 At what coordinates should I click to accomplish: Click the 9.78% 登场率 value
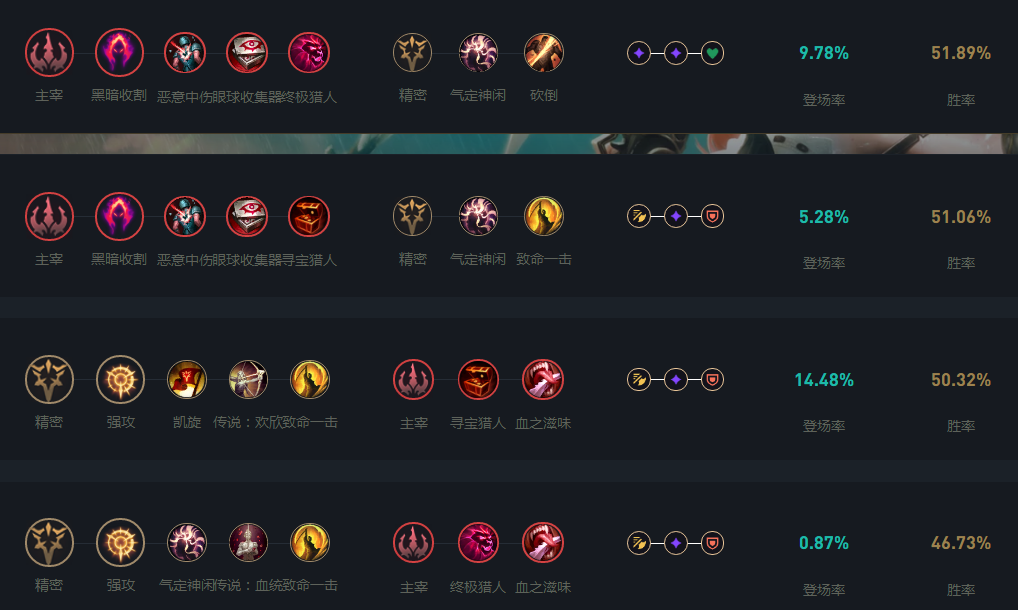(824, 53)
